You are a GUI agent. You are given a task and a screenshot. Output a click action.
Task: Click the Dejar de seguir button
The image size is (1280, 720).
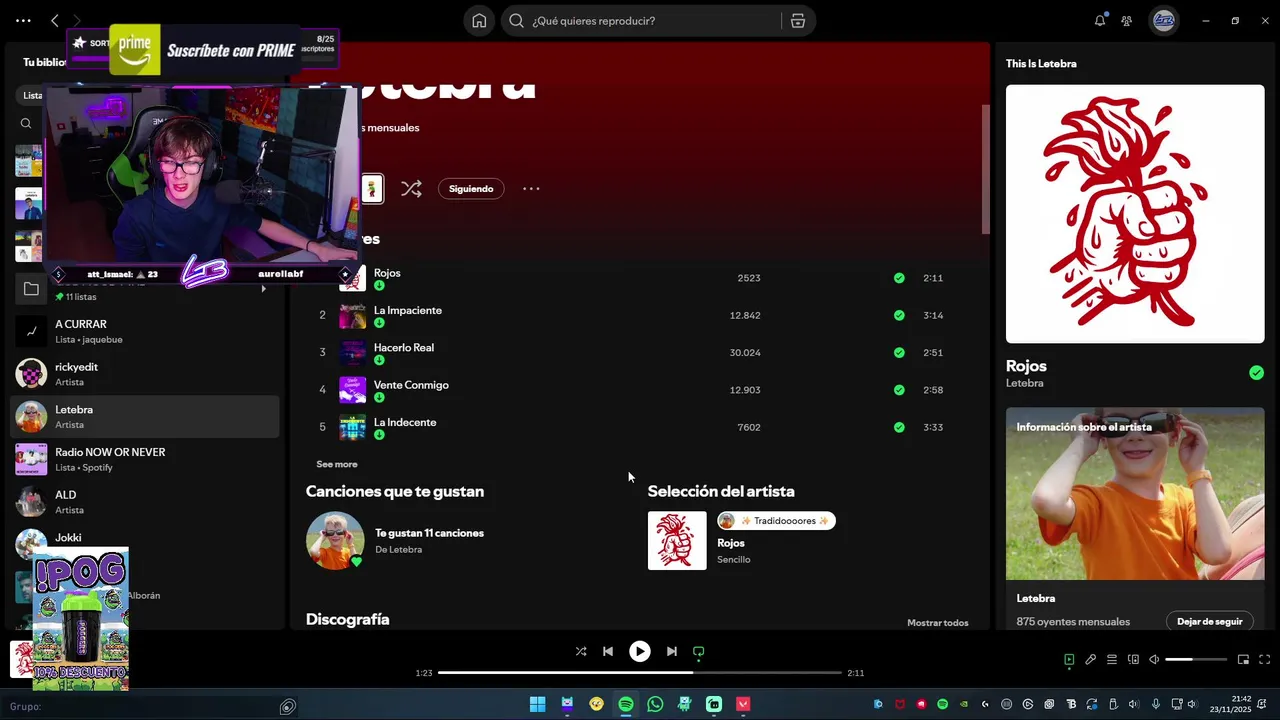pyautogui.click(x=1210, y=621)
